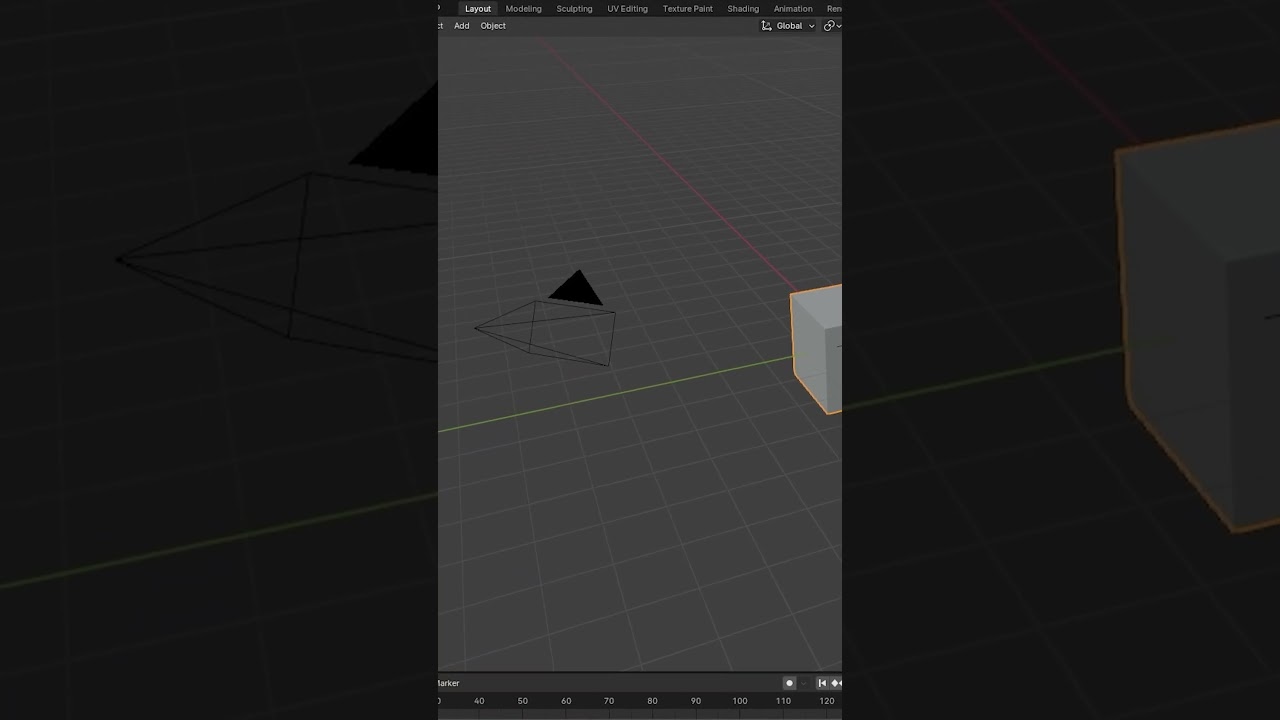The image size is (1280, 720).
Task: Open the Animation workspace tab
Action: 793,9
